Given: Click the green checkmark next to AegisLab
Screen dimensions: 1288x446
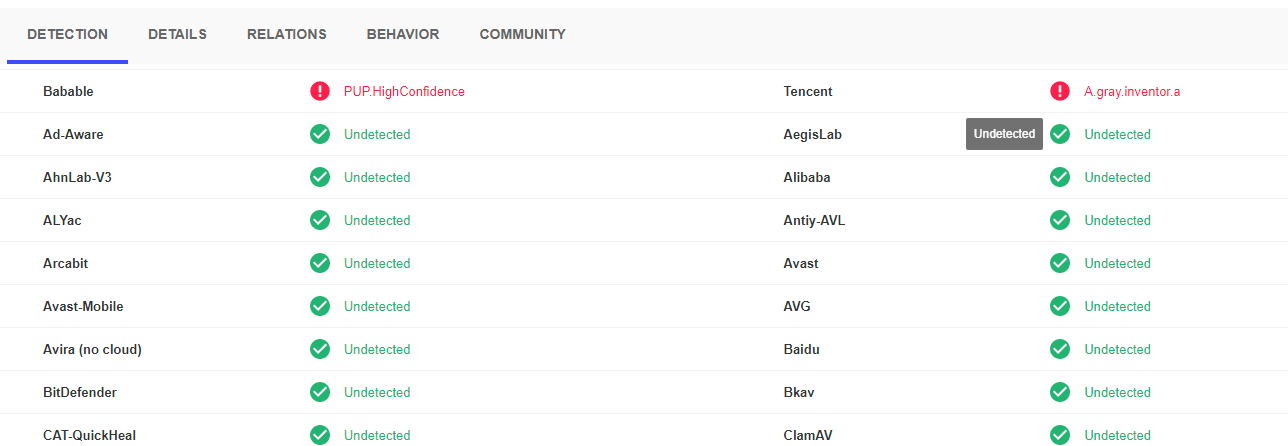Looking at the screenshot, I should pyautogui.click(x=1060, y=134).
